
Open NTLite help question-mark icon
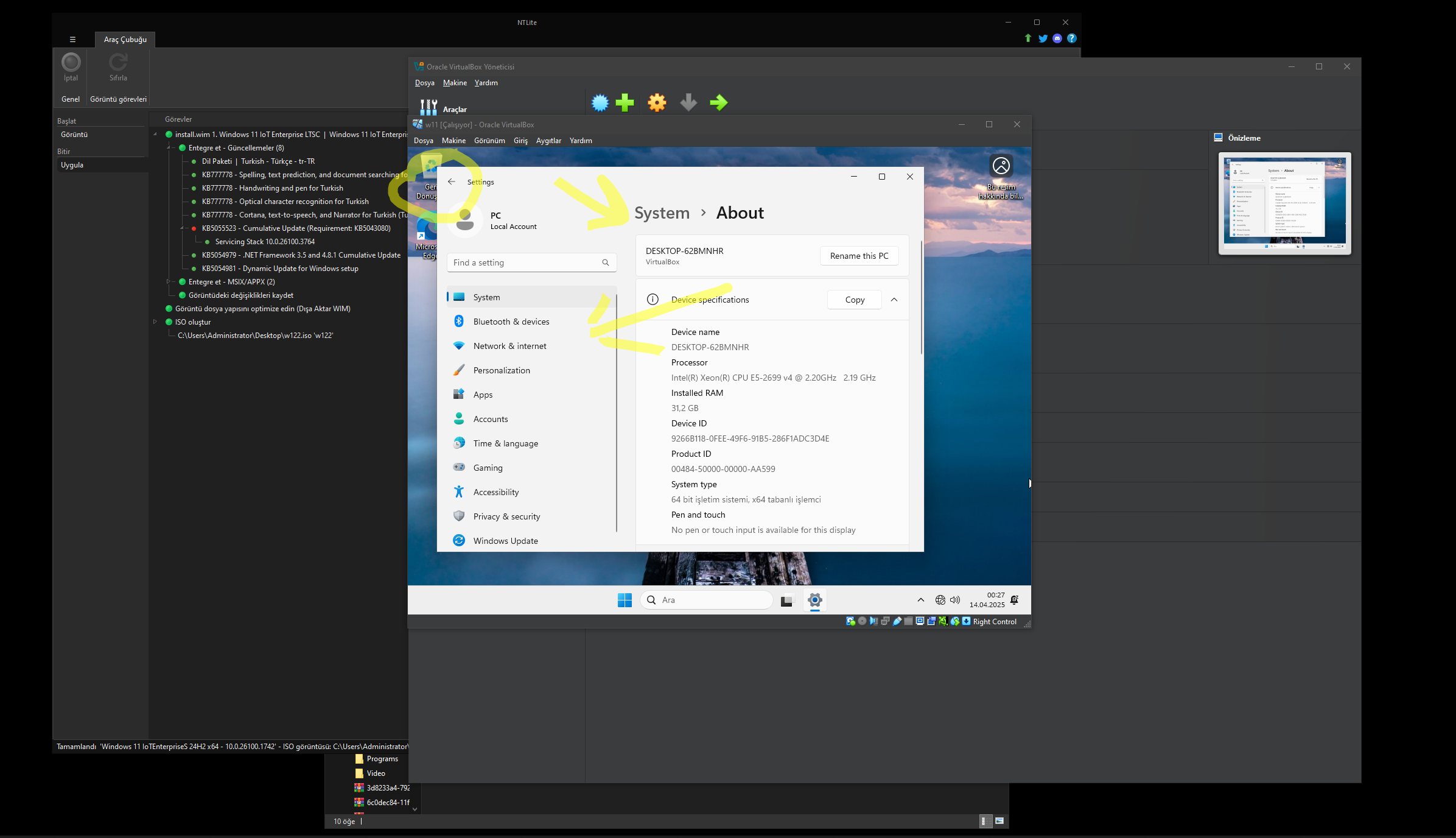coord(1072,38)
